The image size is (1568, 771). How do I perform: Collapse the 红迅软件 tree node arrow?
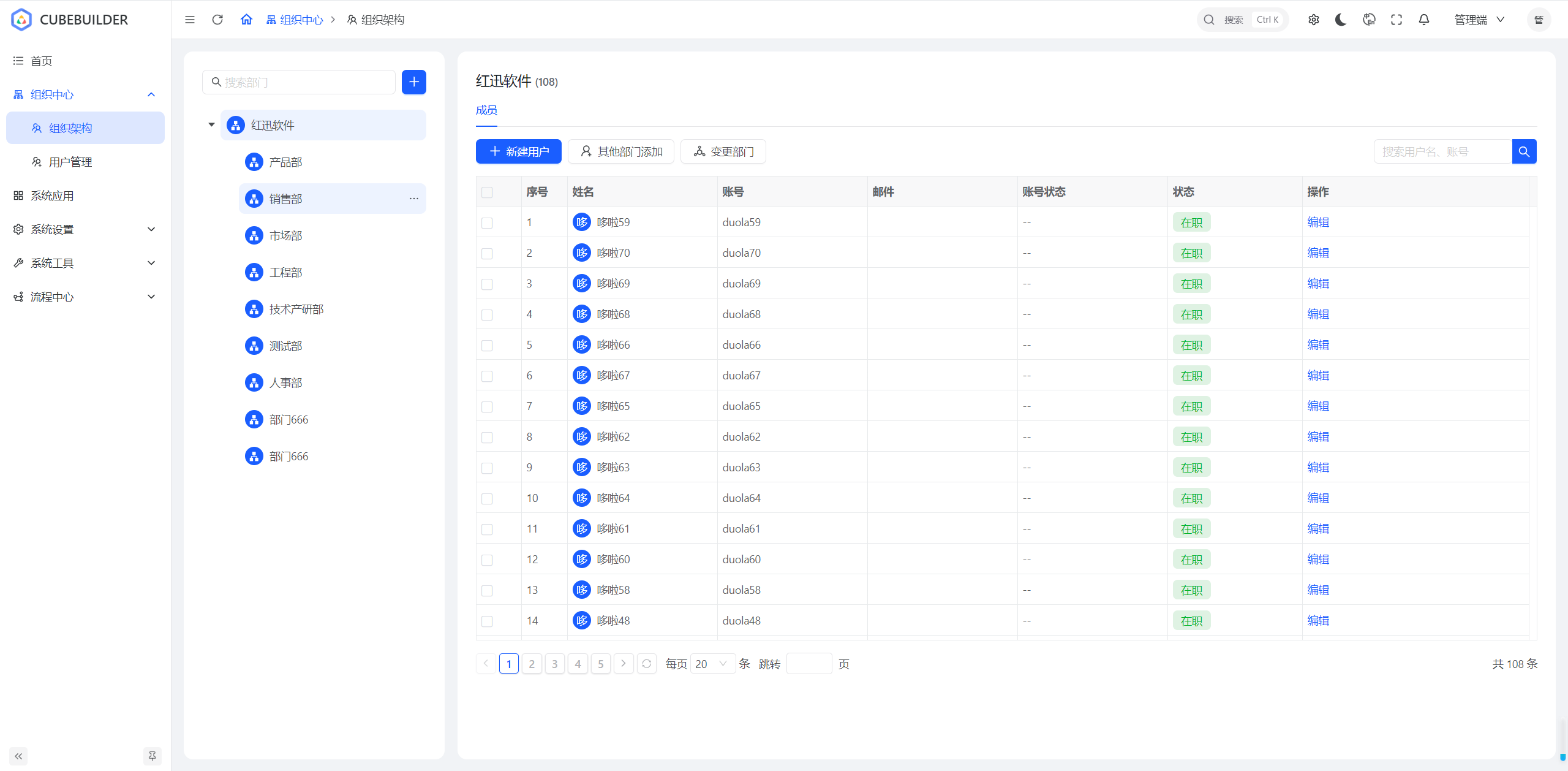[211, 125]
